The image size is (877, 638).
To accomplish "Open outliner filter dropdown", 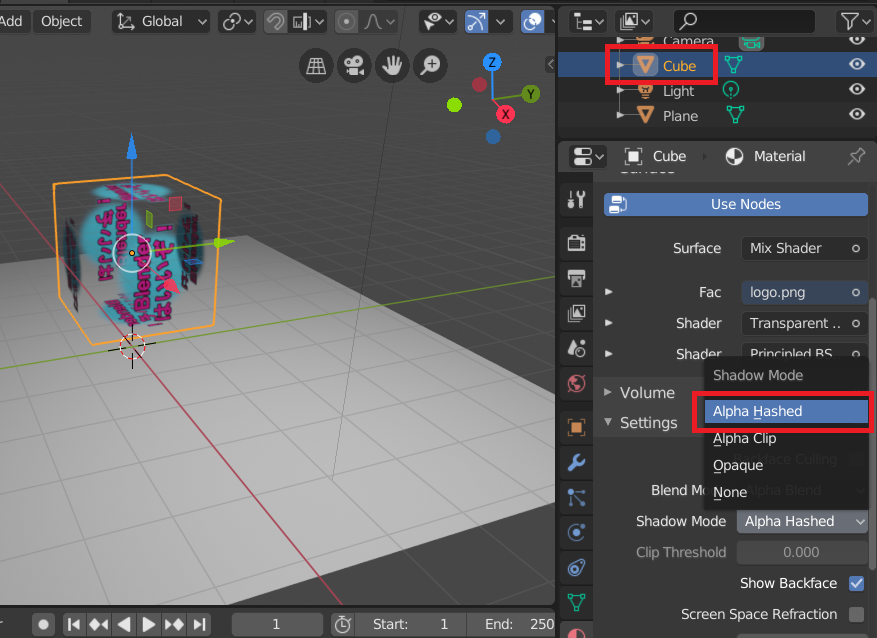I will pyautogui.click(x=856, y=22).
